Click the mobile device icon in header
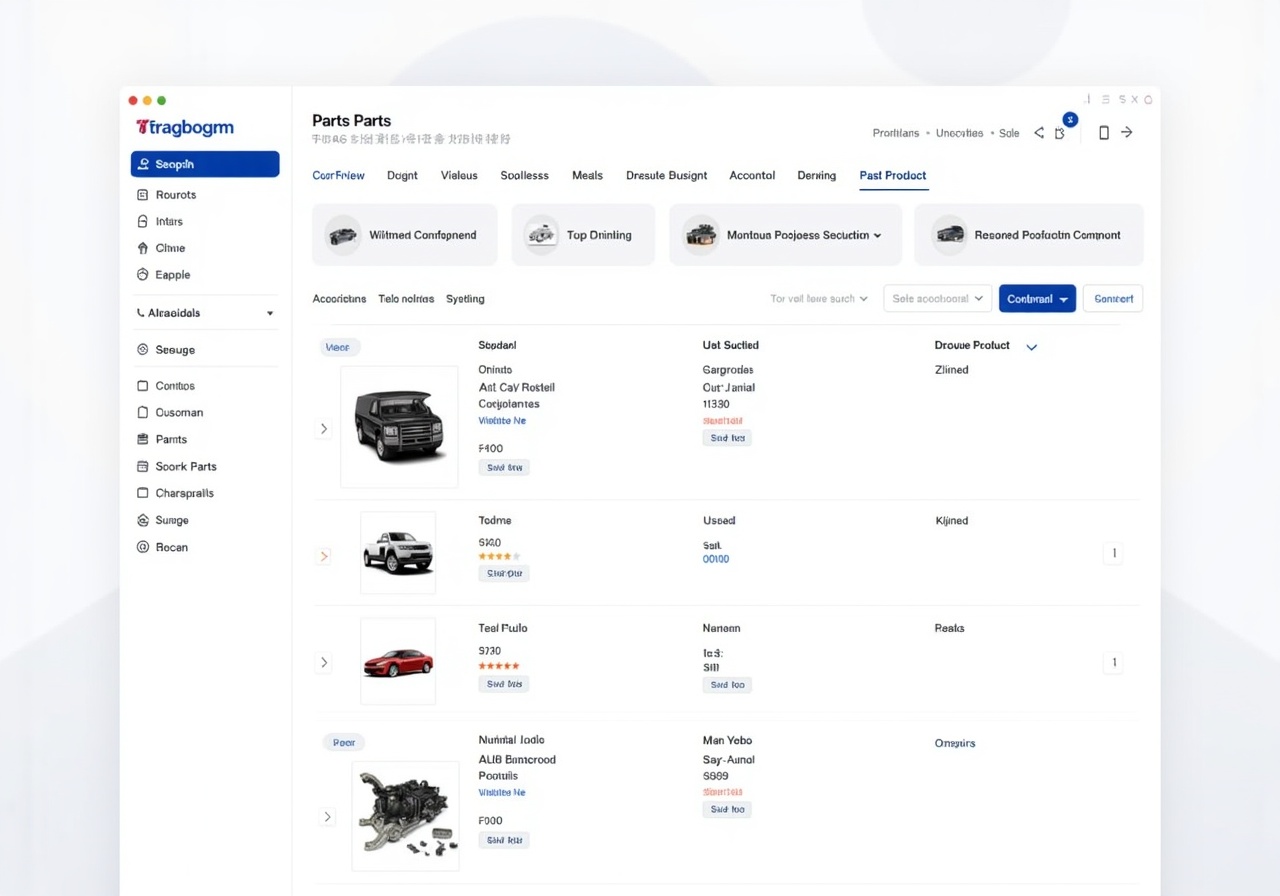1280x896 pixels. [x=1104, y=133]
